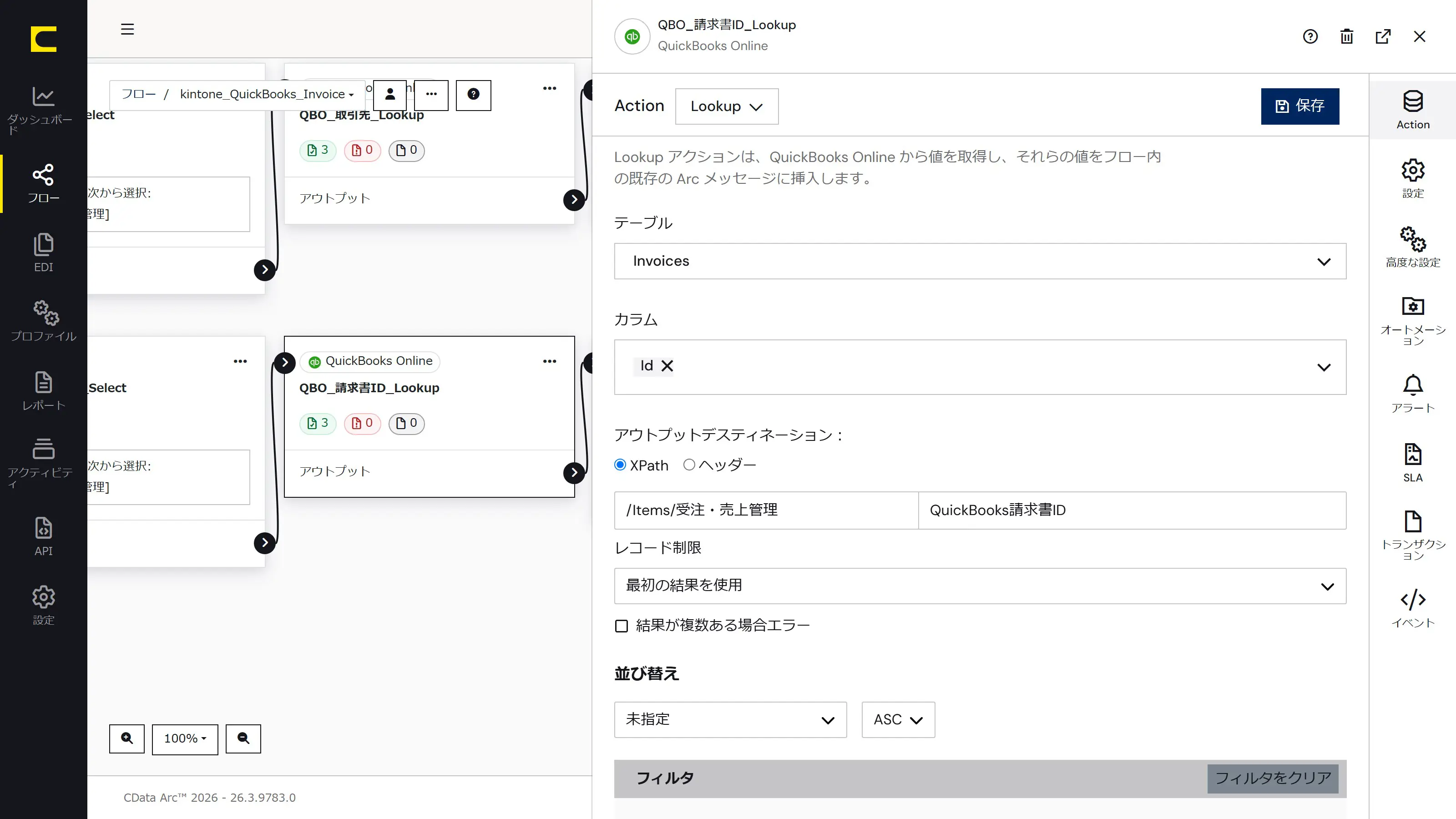This screenshot has height=819, width=1456.
Task: Zoom out on the flow canvas
Action: pyautogui.click(x=243, y=738)
